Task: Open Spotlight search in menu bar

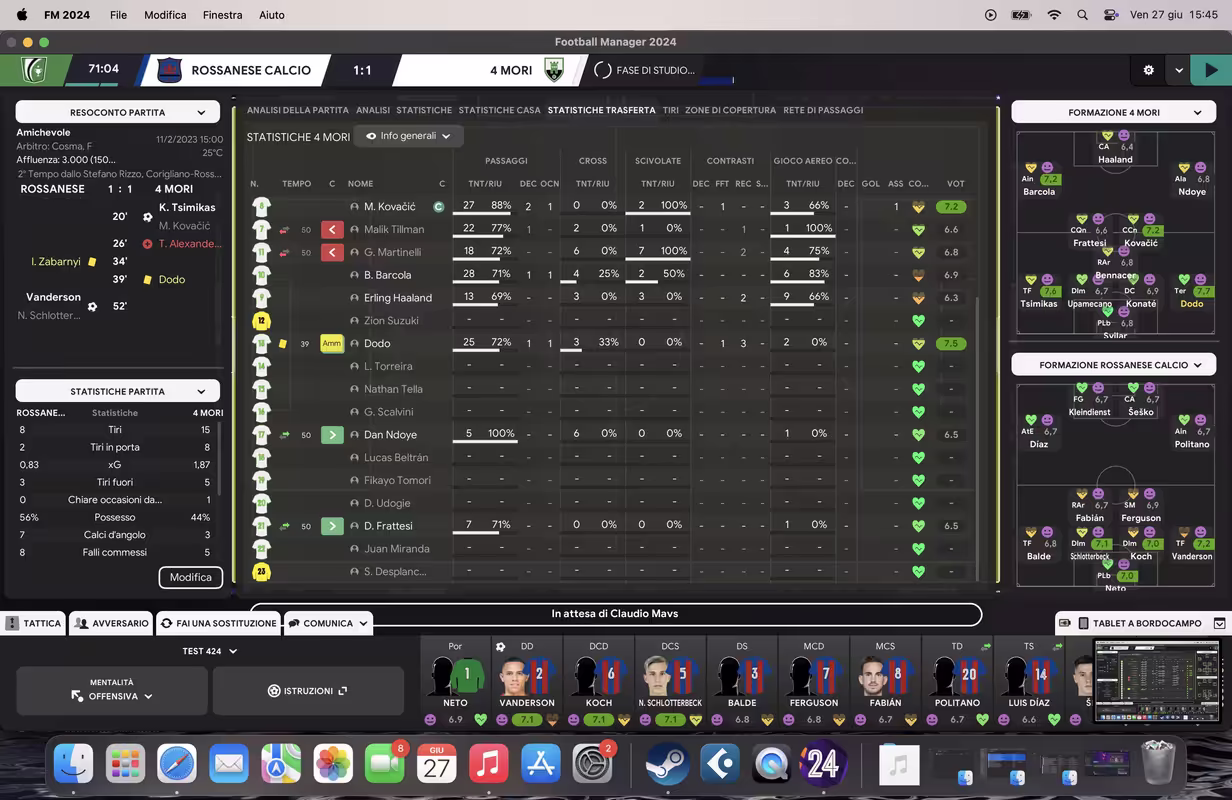Action: point(1082,15)
